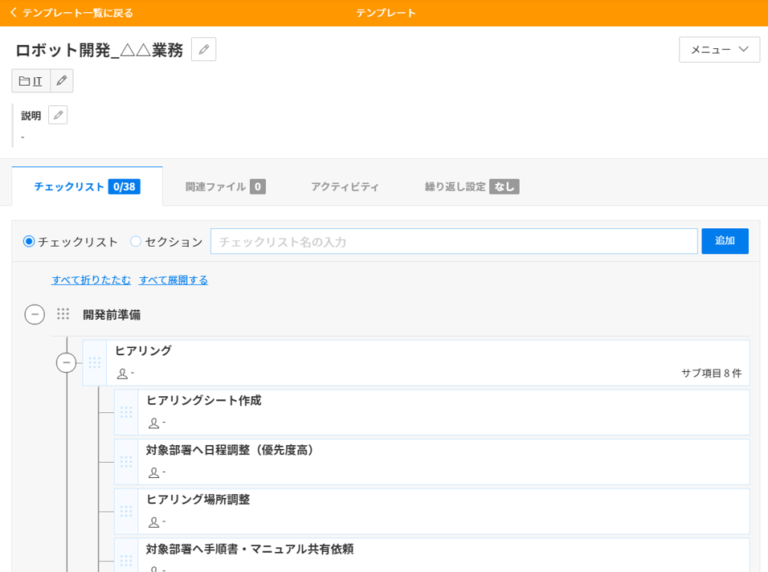This screenshot has width=768, height=572.
Task: Open the メニュー dropdown
Action: [719, 50]
